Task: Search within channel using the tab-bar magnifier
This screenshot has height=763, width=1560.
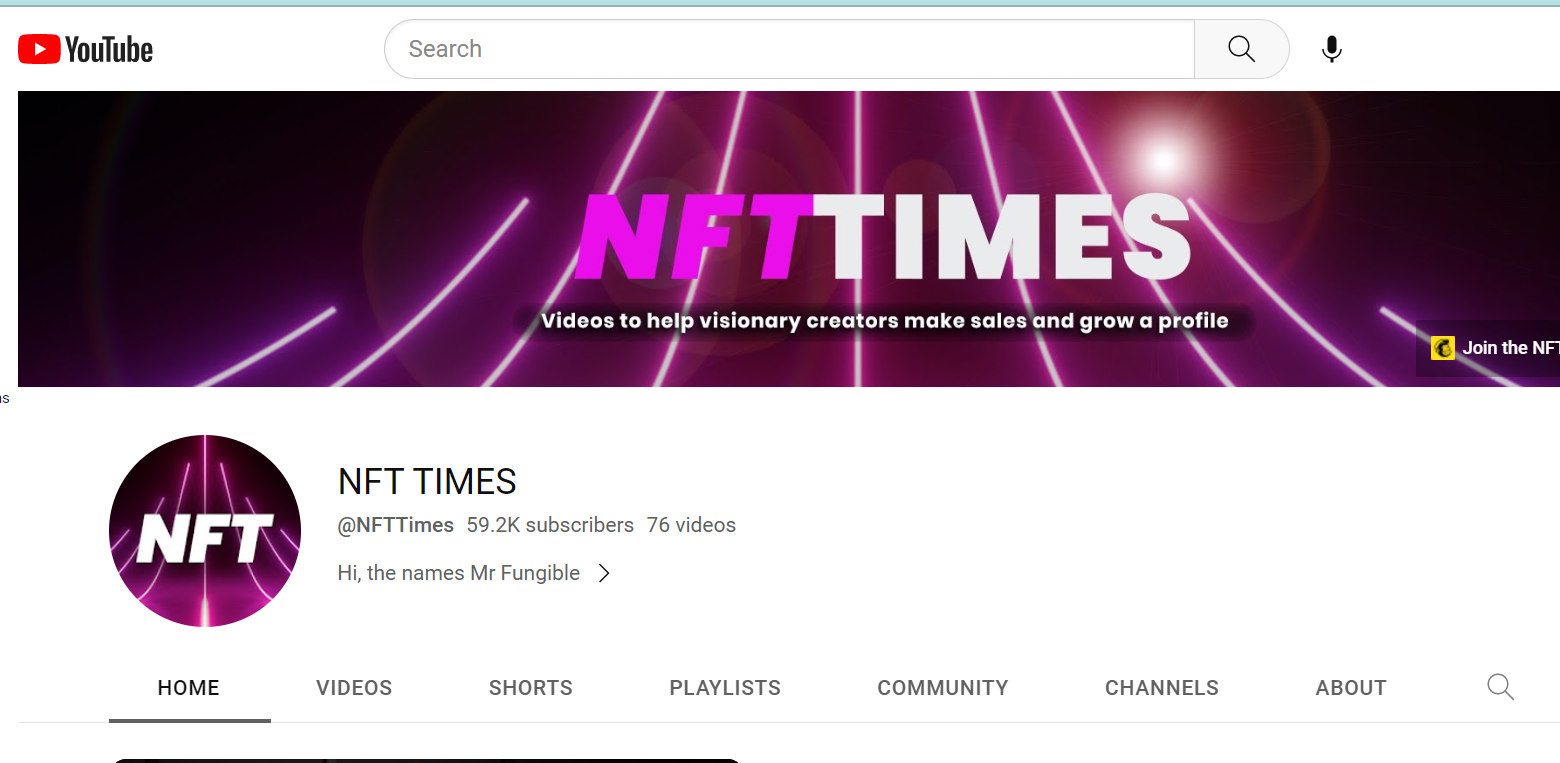Action: click(x=1500, y=687)
